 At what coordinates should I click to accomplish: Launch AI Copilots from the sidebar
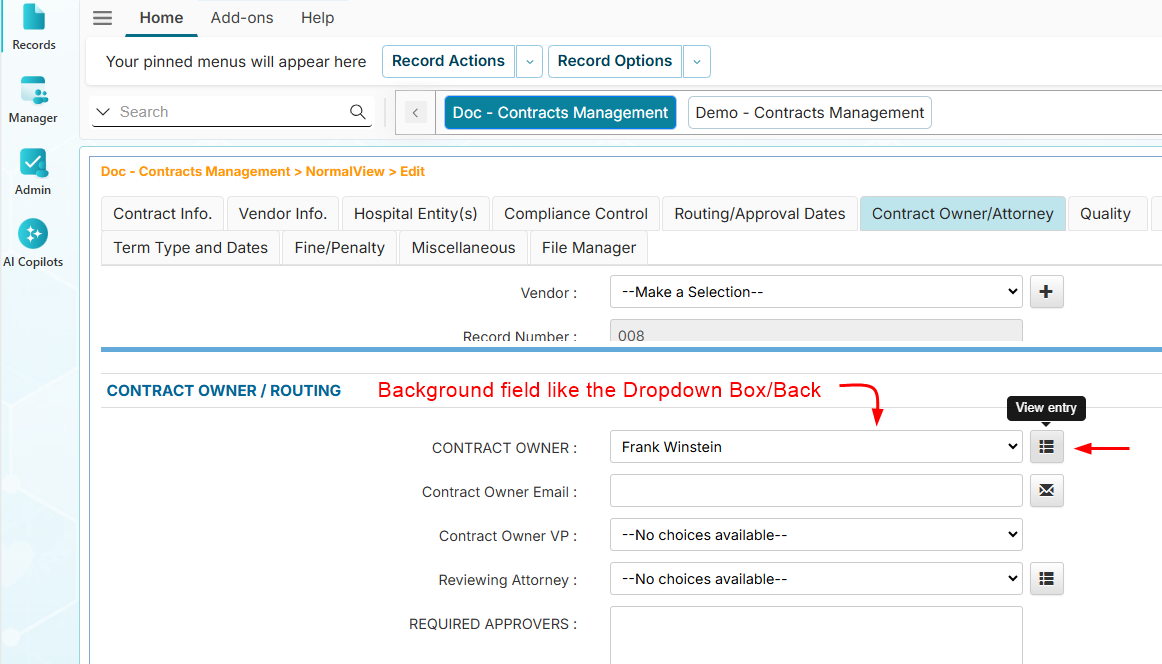[33, 238]
